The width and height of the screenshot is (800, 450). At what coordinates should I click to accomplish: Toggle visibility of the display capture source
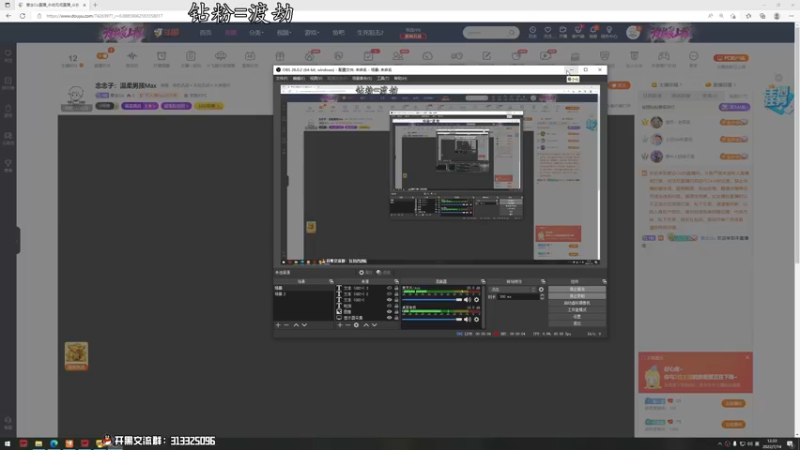coord(389,318)
